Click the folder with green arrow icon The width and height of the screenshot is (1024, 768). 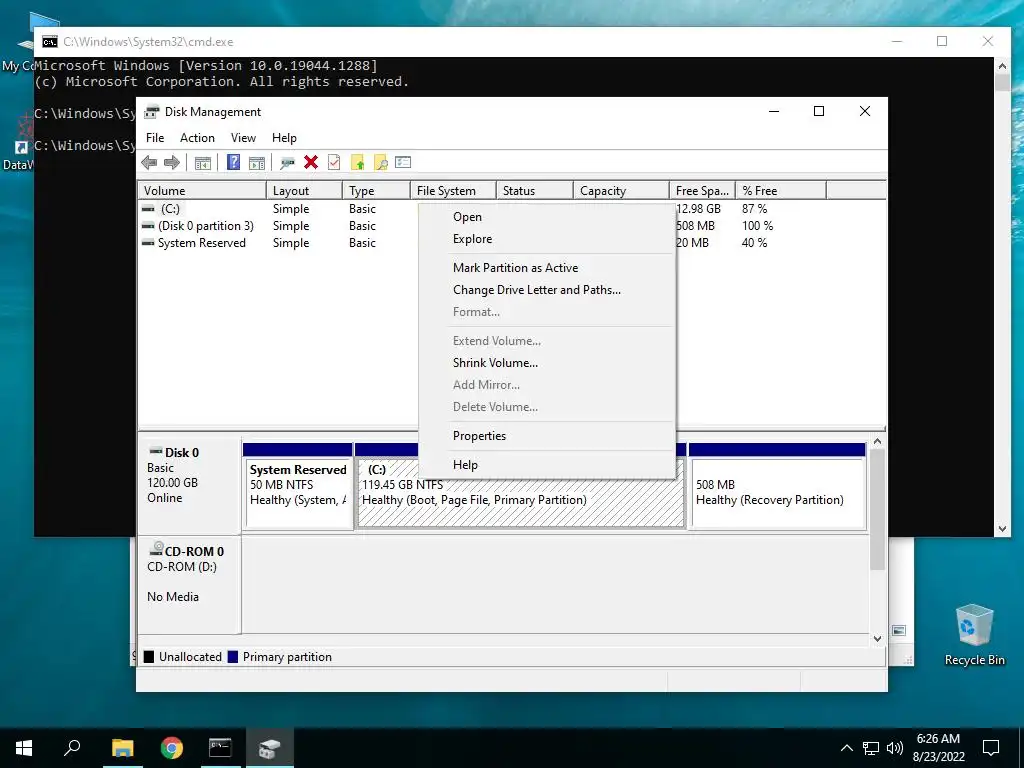pos(357,163)
